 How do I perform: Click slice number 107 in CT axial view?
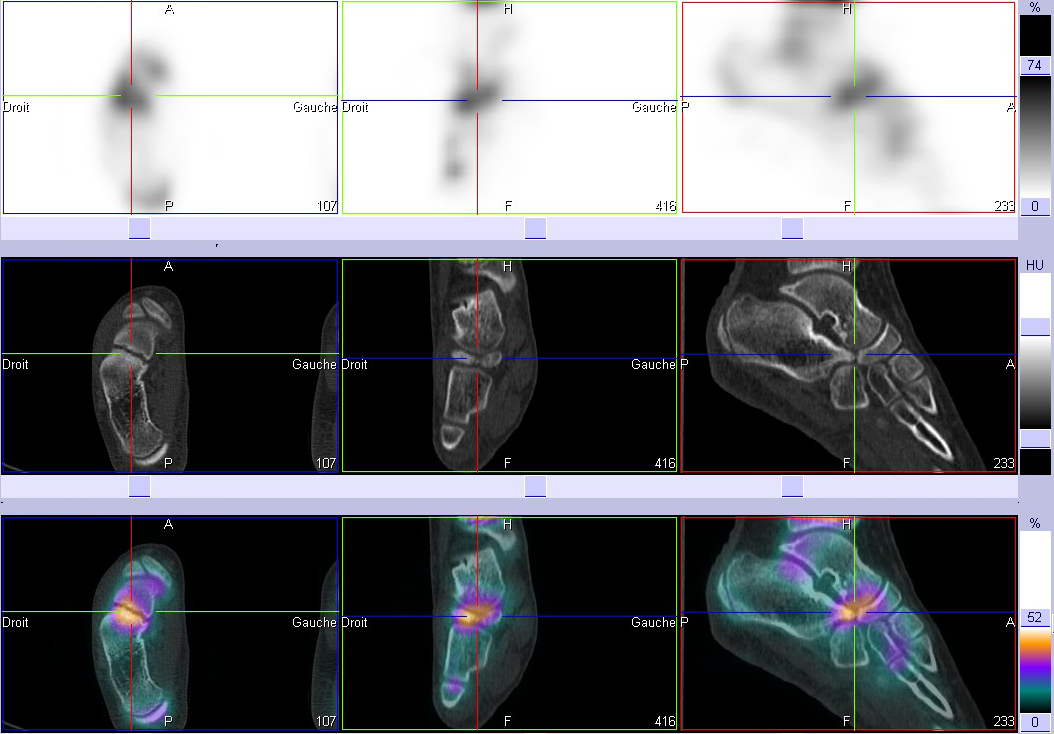[x=327, y=463]
